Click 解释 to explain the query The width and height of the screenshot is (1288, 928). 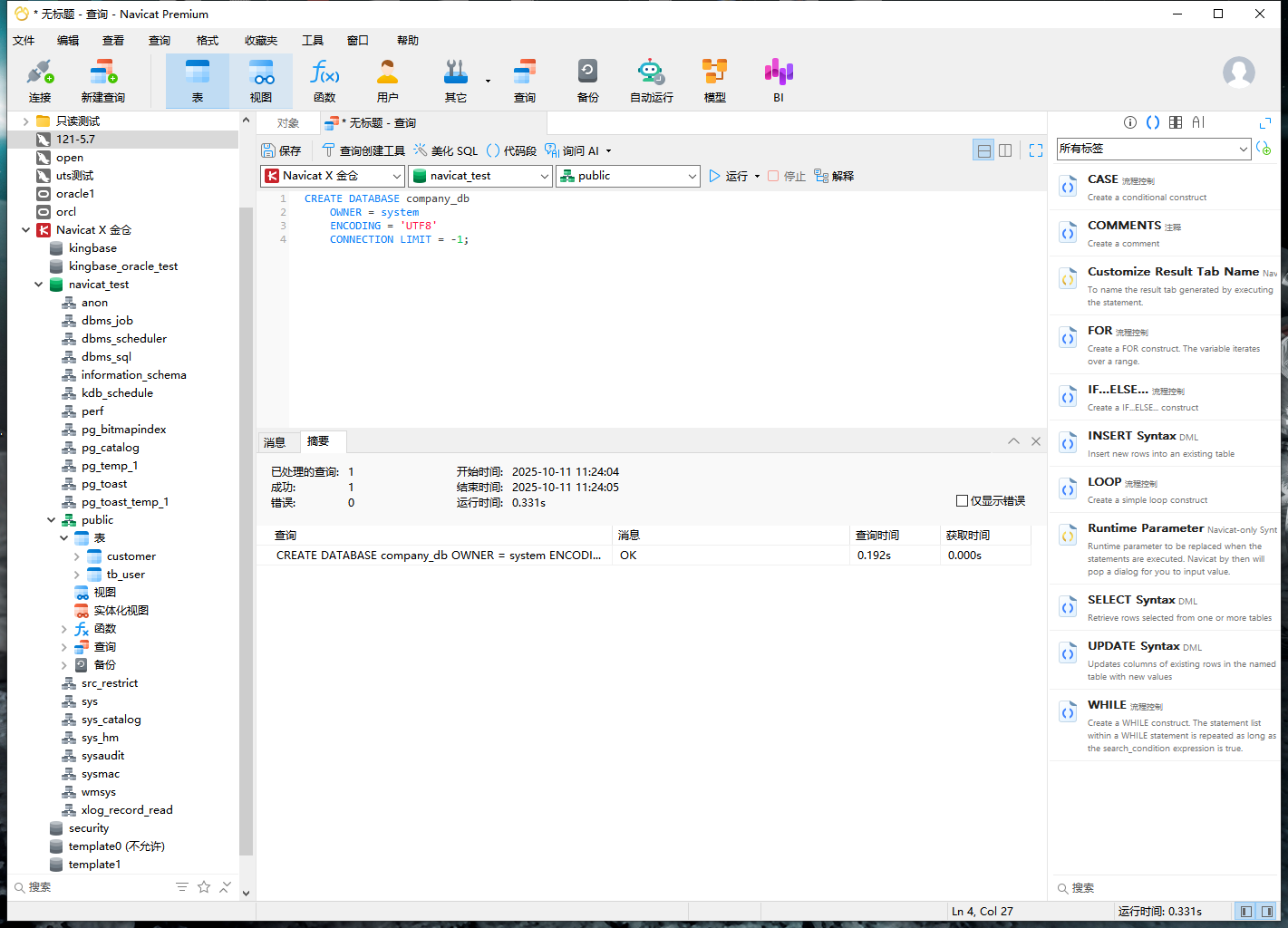(834, 177)
